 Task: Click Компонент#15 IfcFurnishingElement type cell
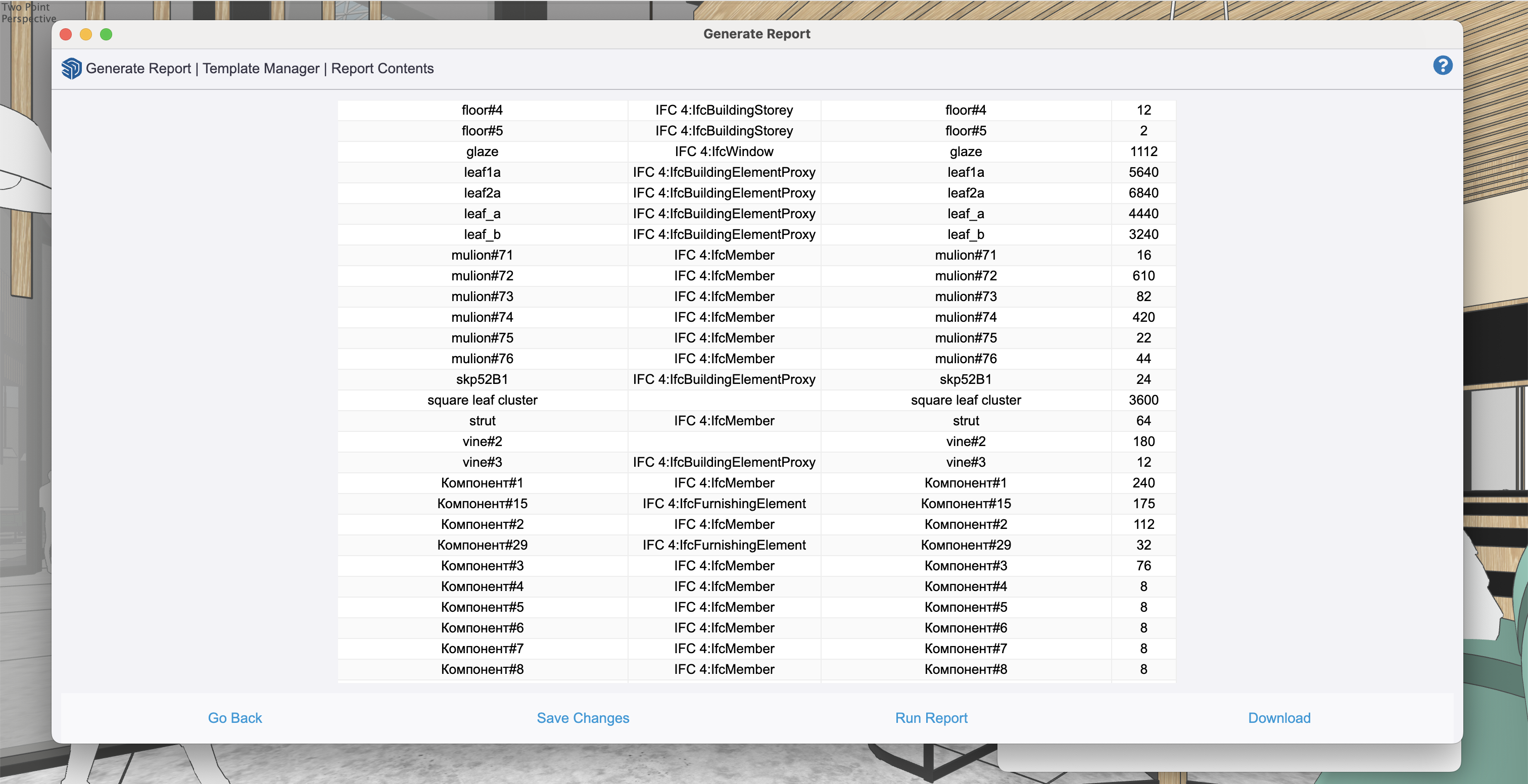[724, 504]
